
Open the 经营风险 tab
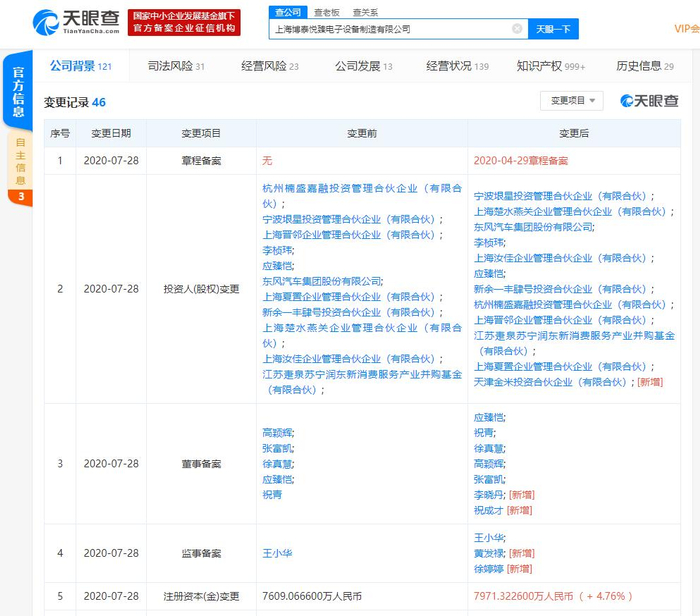270,67
